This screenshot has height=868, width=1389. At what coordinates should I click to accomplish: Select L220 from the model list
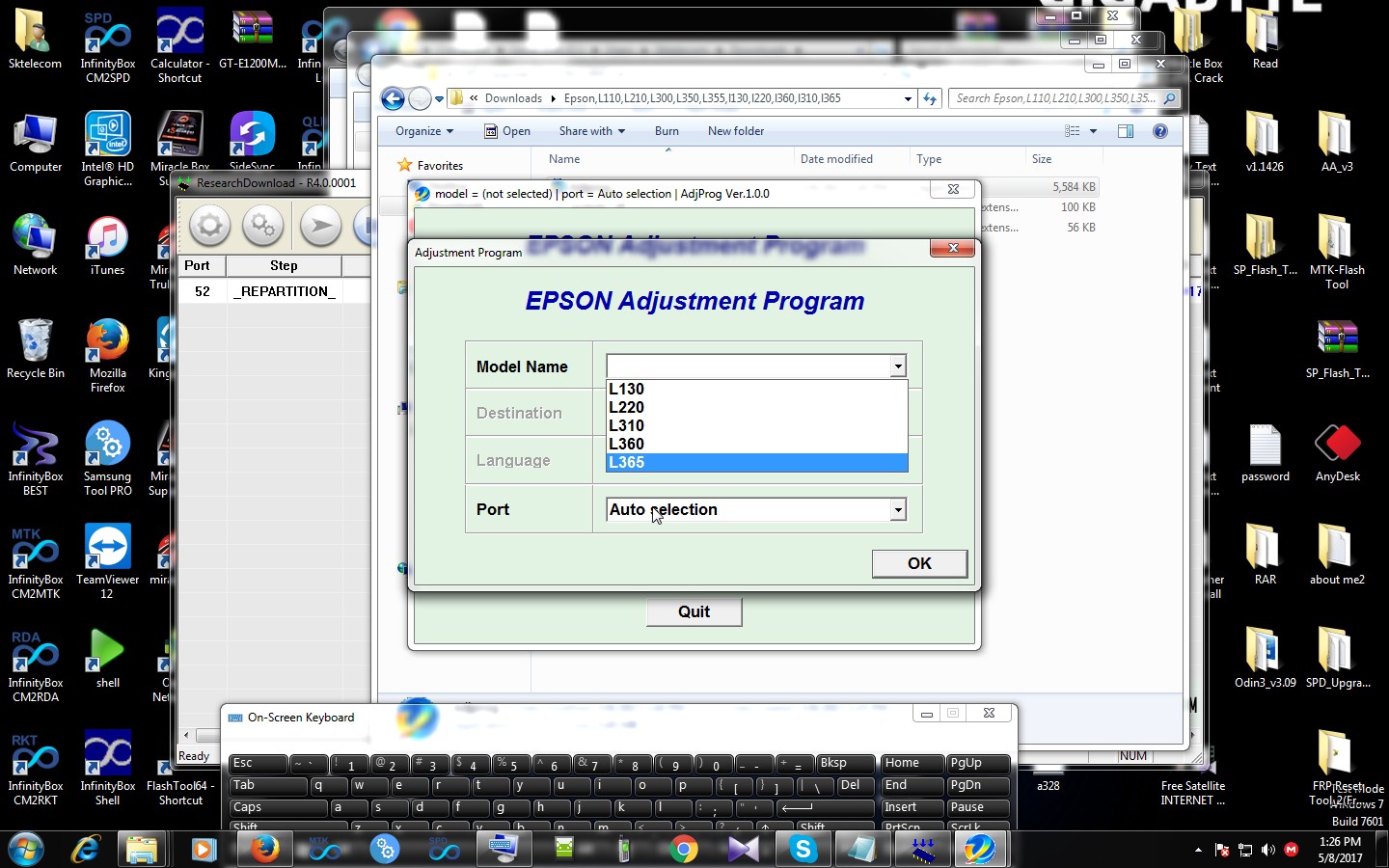(x=756, y=407)
